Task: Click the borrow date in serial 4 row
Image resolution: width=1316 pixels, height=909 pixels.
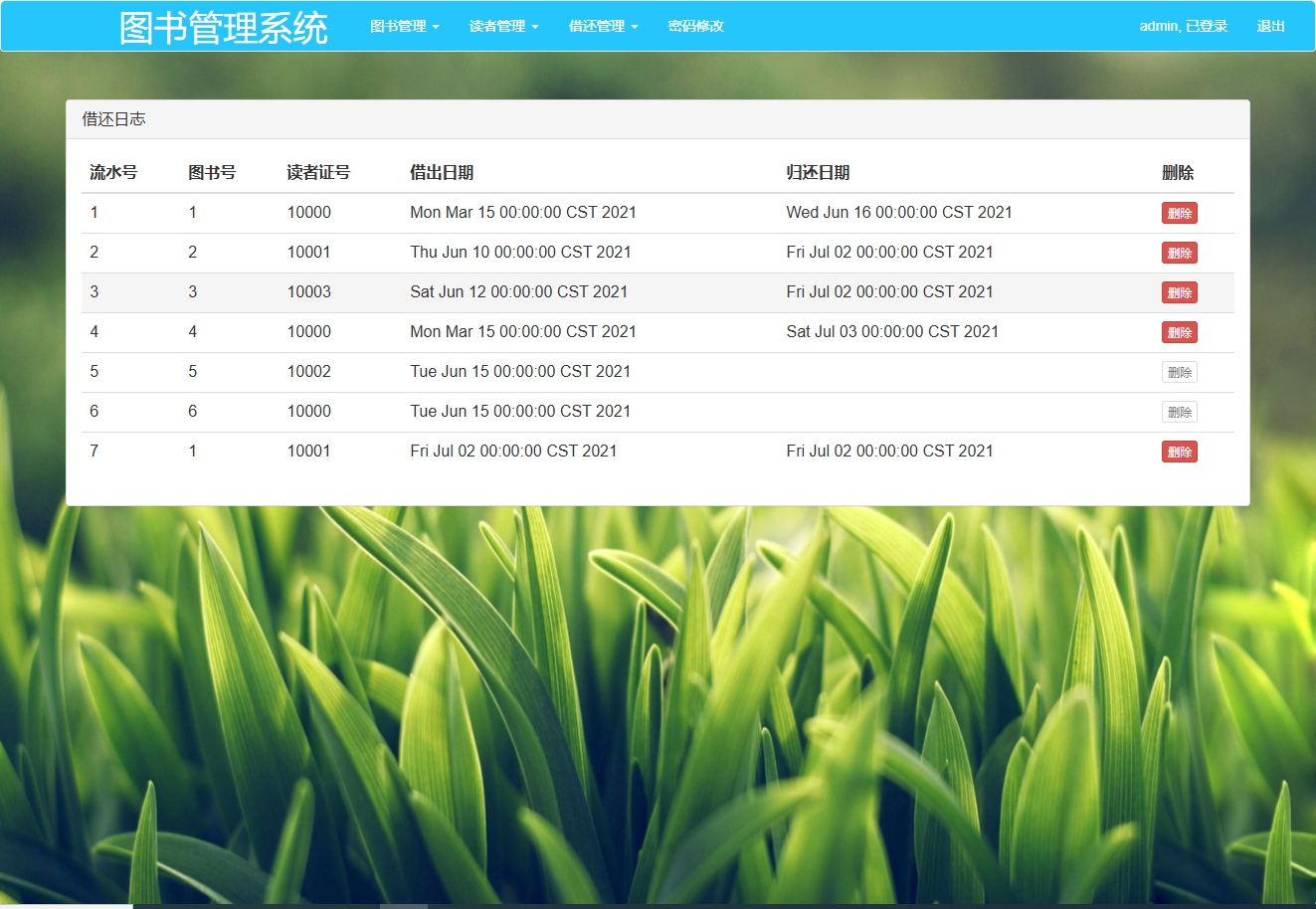Action: tap(523, 331)
